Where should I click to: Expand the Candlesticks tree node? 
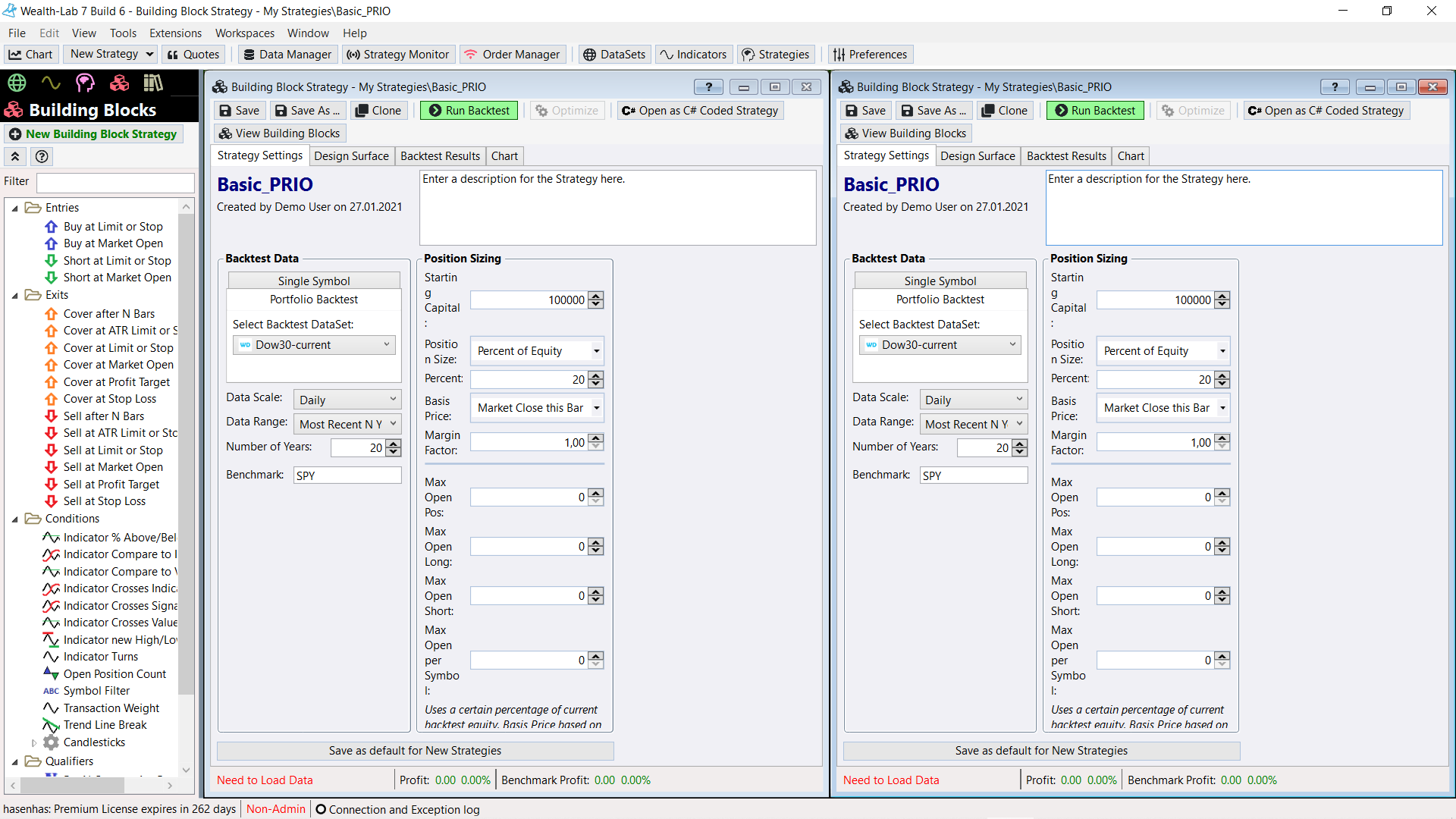tap(34, 742)
